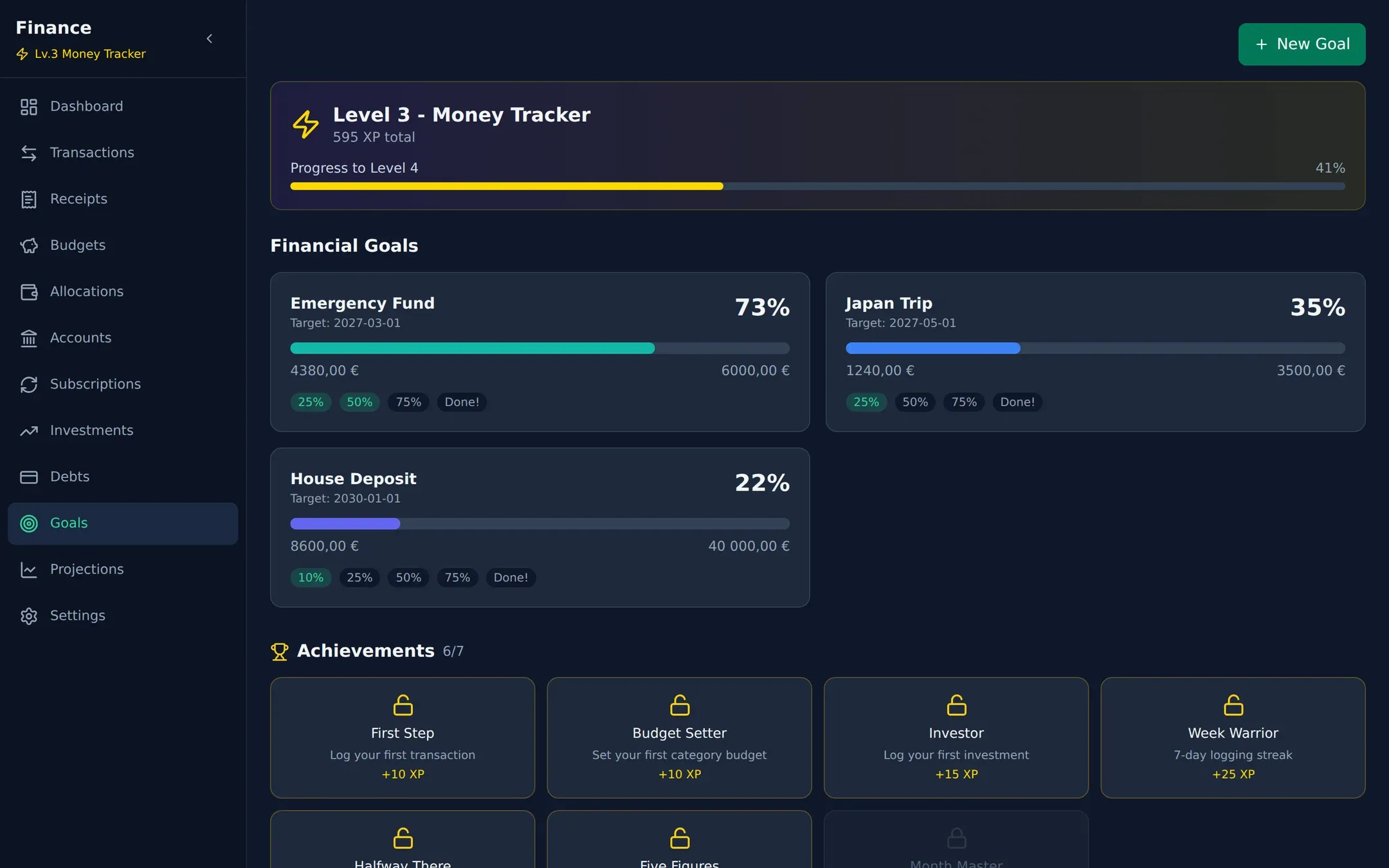1389x868 pixels.
Task: Open the Budgets section
Action: click(x=123, y=246)
